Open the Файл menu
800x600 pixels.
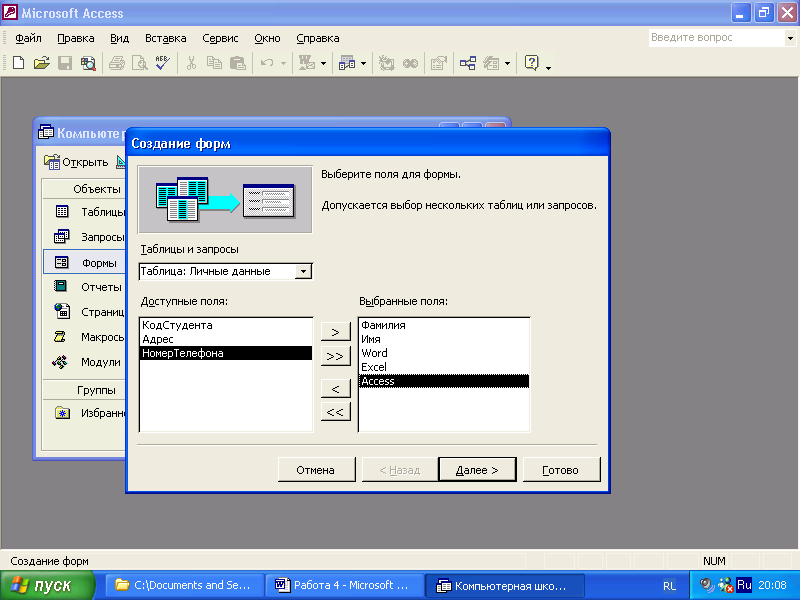pyautogui.click(x=28, y=38)
